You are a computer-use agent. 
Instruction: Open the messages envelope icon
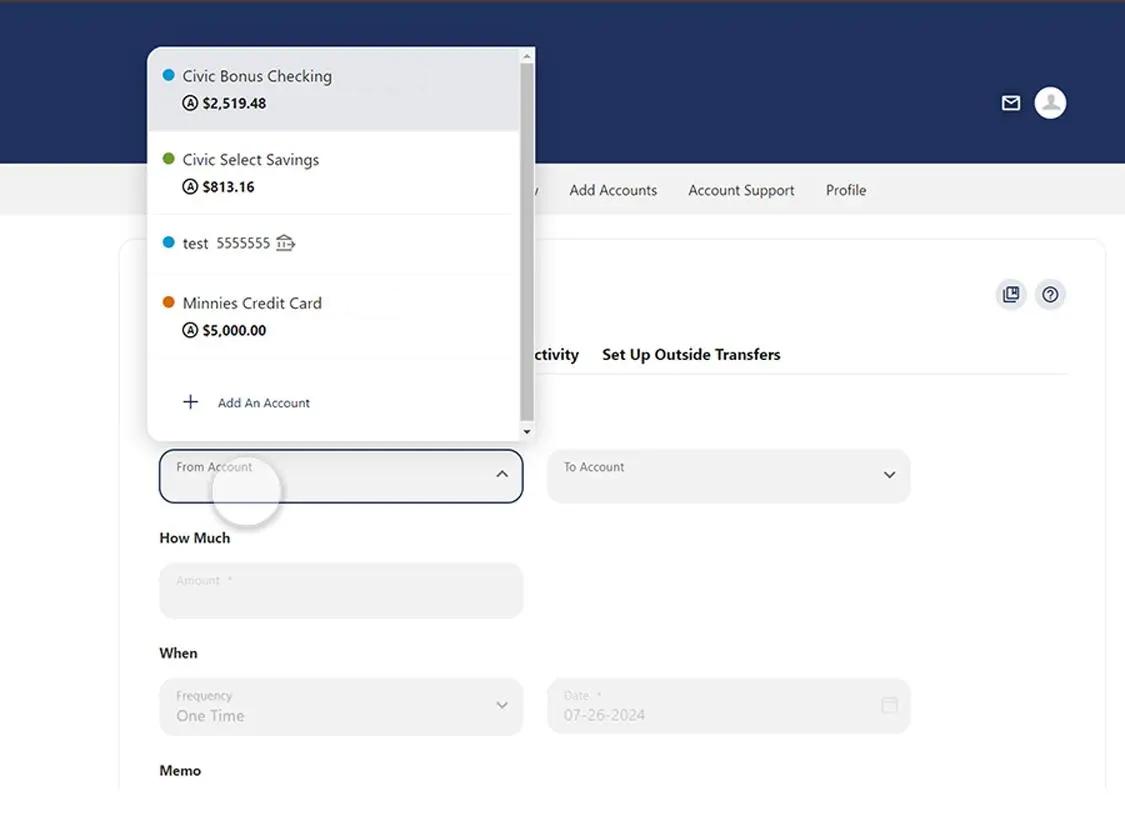click(1010, 102)
